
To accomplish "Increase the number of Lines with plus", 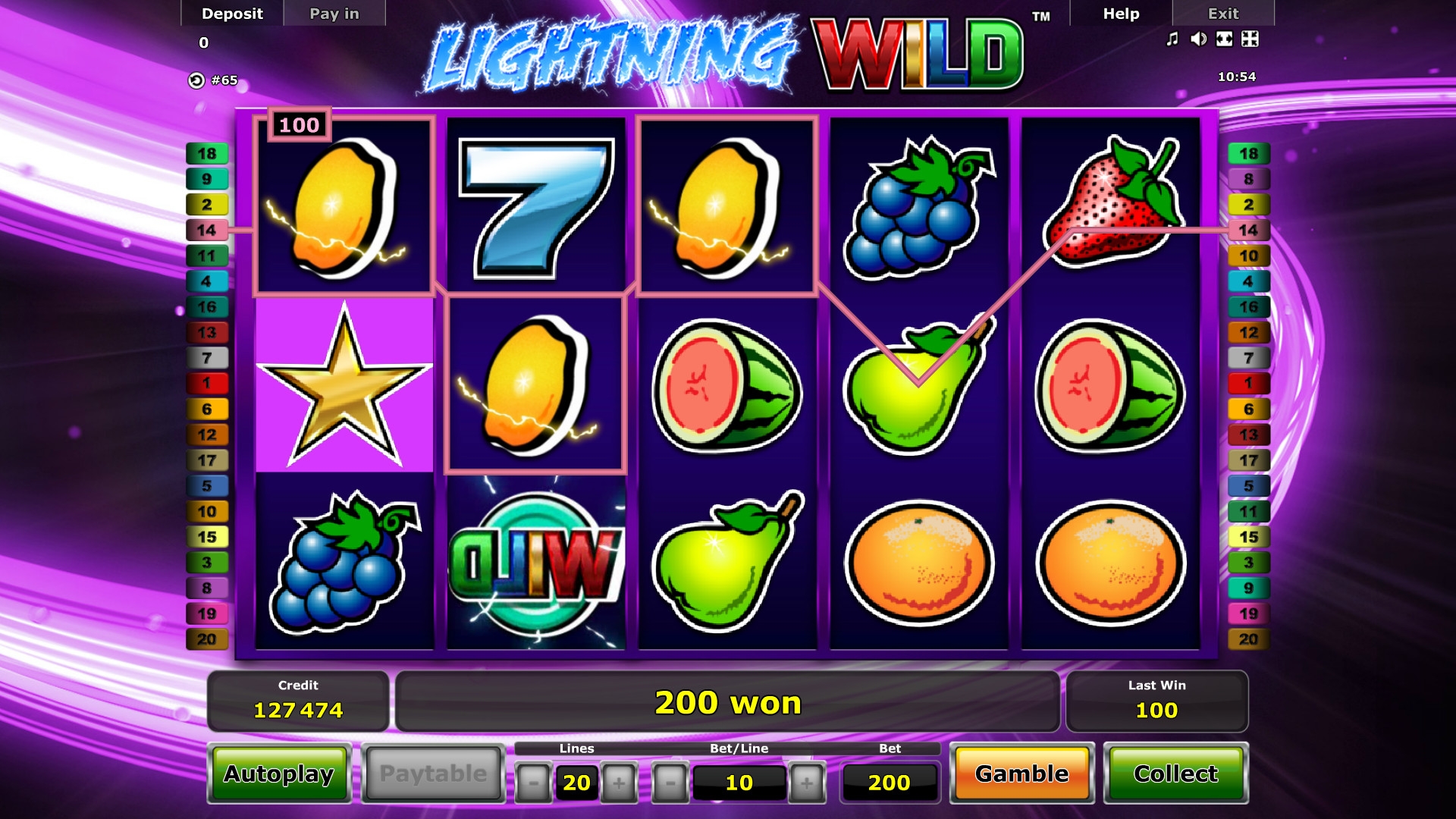I will tap(619, 783).
